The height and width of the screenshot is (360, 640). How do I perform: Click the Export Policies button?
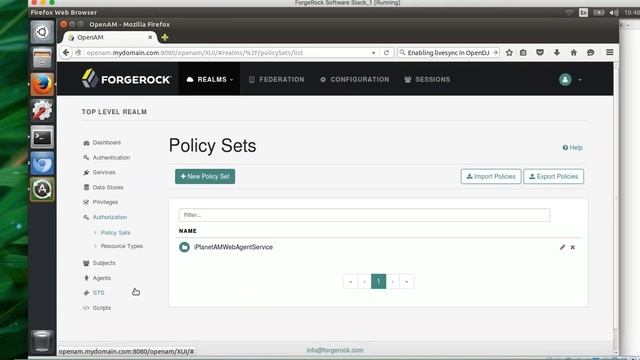pos(554,176)
